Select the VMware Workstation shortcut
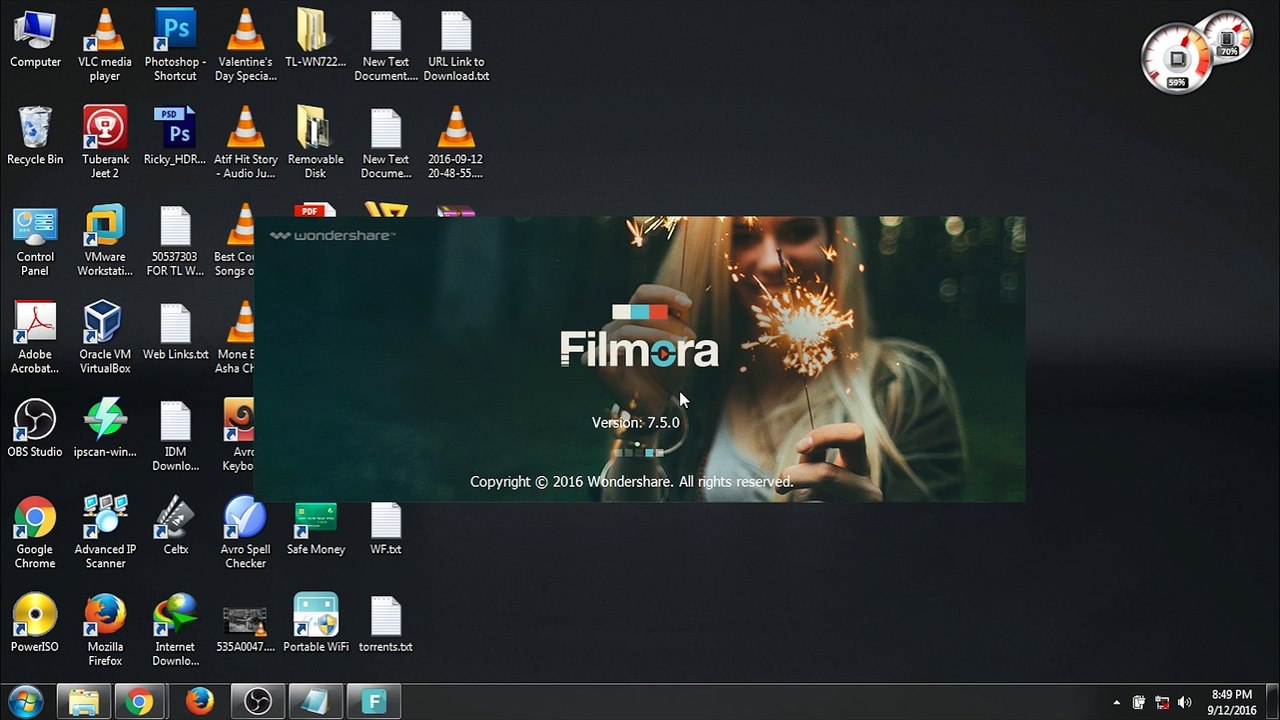This screenshot has height=720, width=1280. click(x=105, y=240)
